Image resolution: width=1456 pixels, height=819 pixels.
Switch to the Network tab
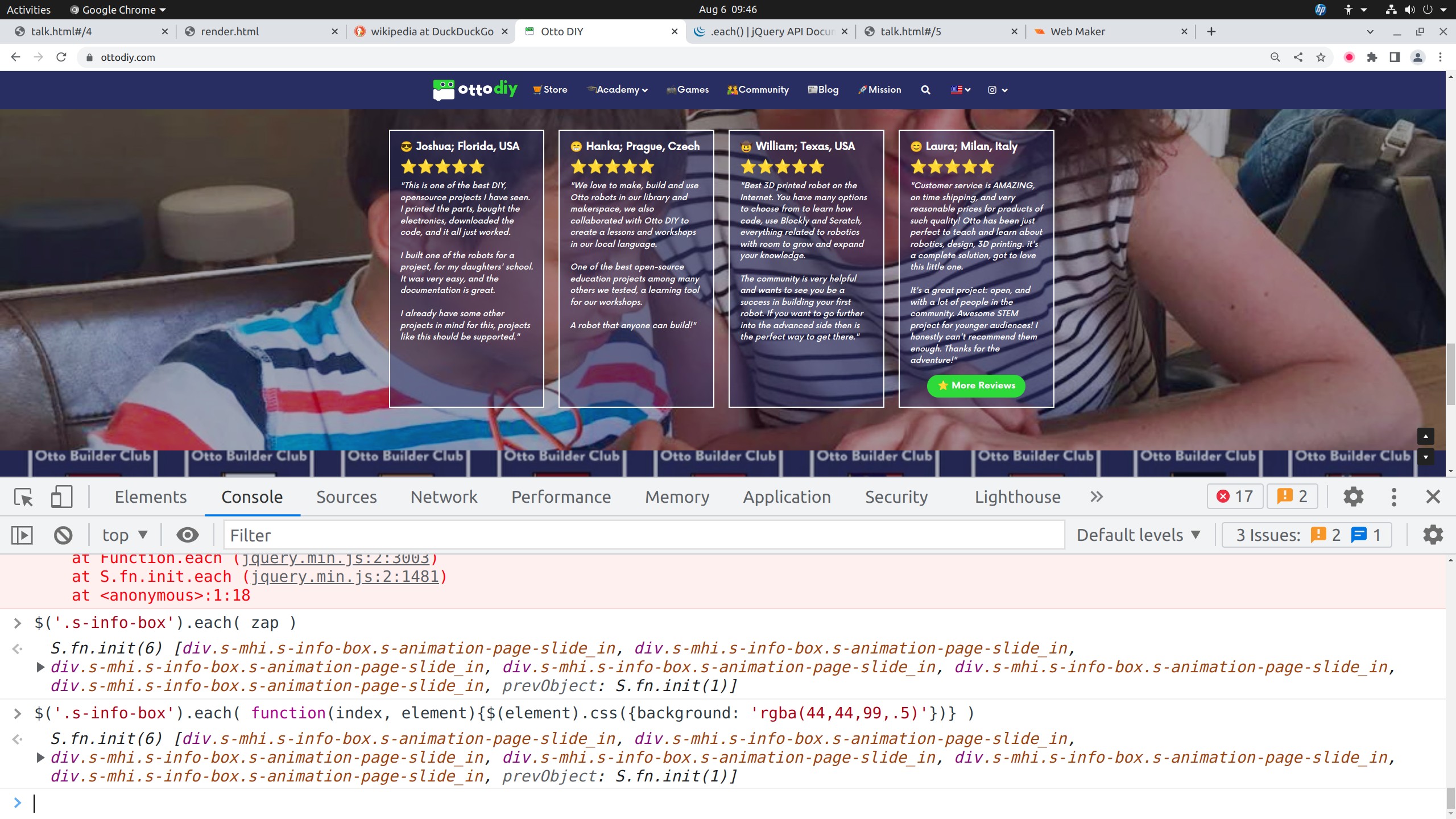click(444, 497)
